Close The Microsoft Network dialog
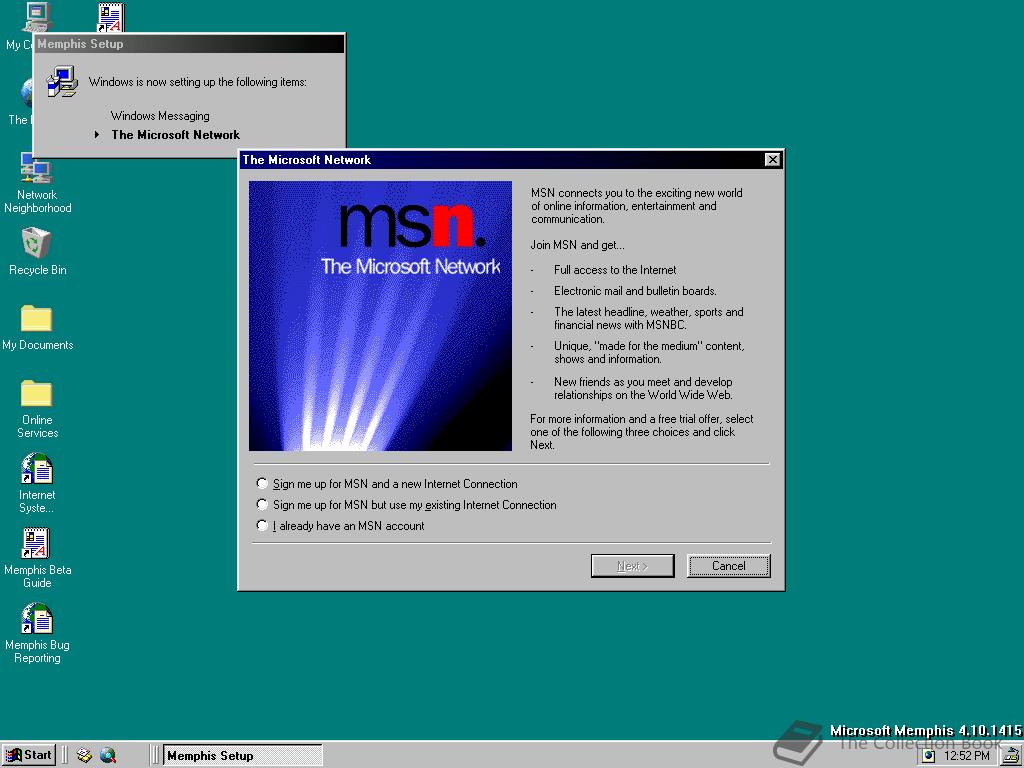1024x768 pixels. (772, 159)
